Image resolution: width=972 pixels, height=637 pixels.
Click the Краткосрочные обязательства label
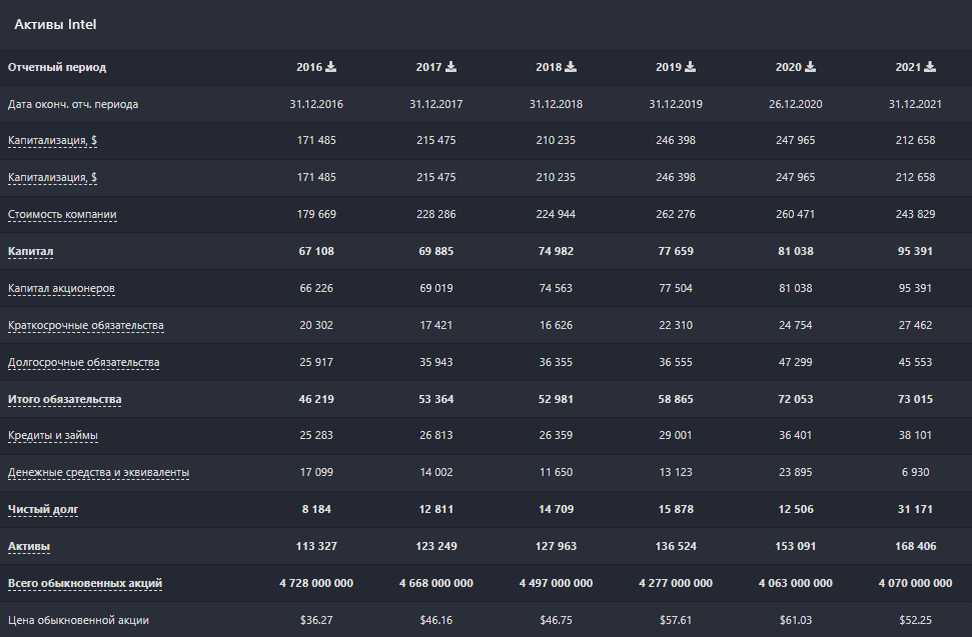click(x=86, y=325)
